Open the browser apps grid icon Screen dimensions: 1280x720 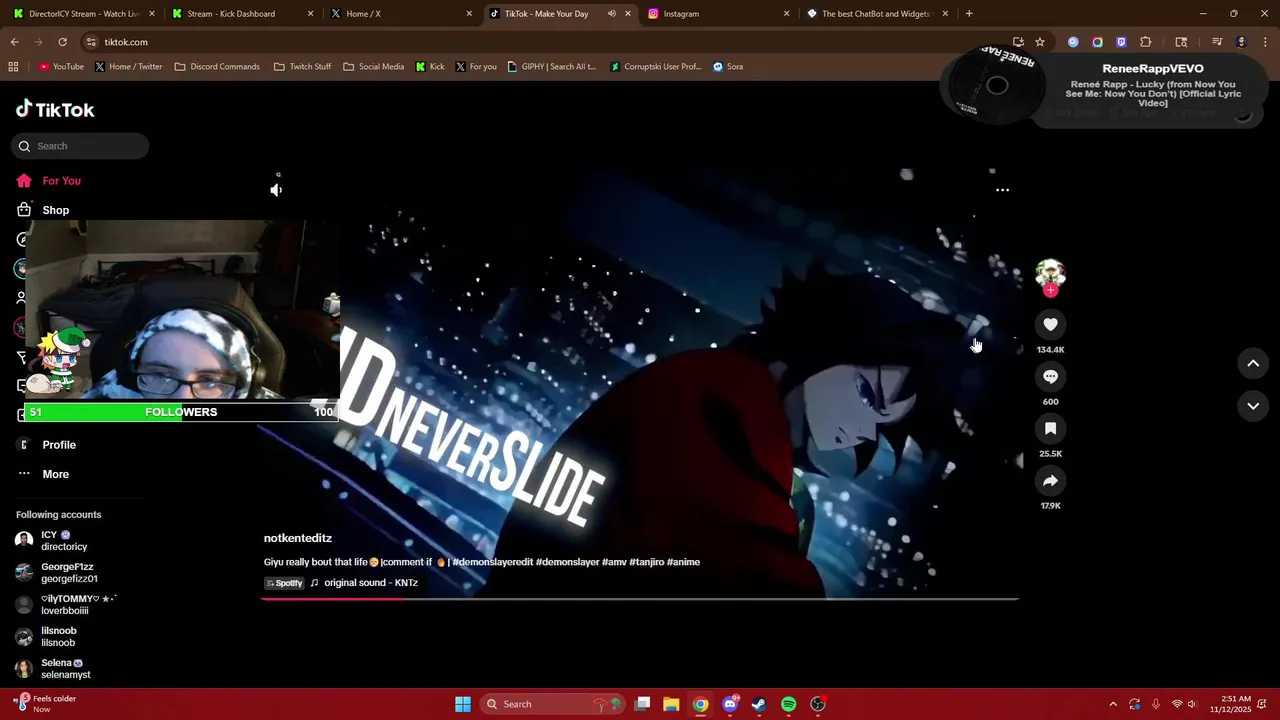13,67
